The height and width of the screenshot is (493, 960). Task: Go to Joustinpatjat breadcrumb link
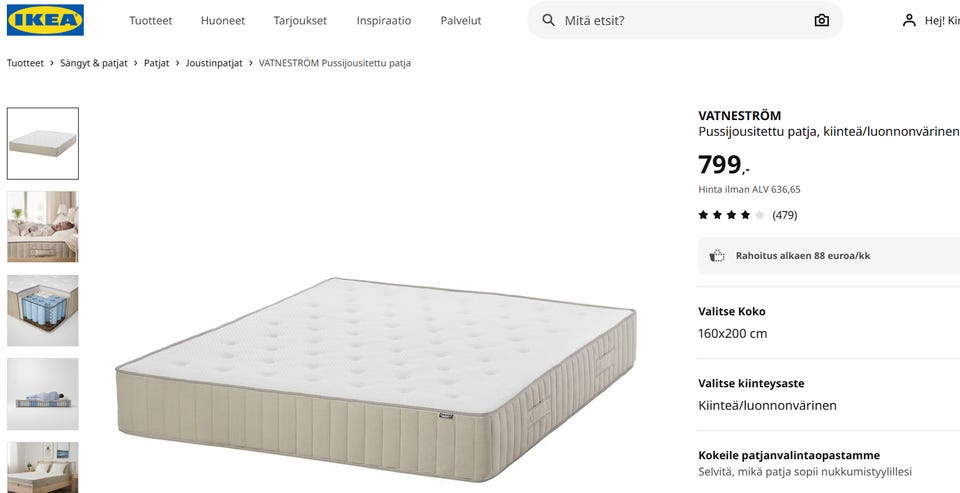[214, 63]
